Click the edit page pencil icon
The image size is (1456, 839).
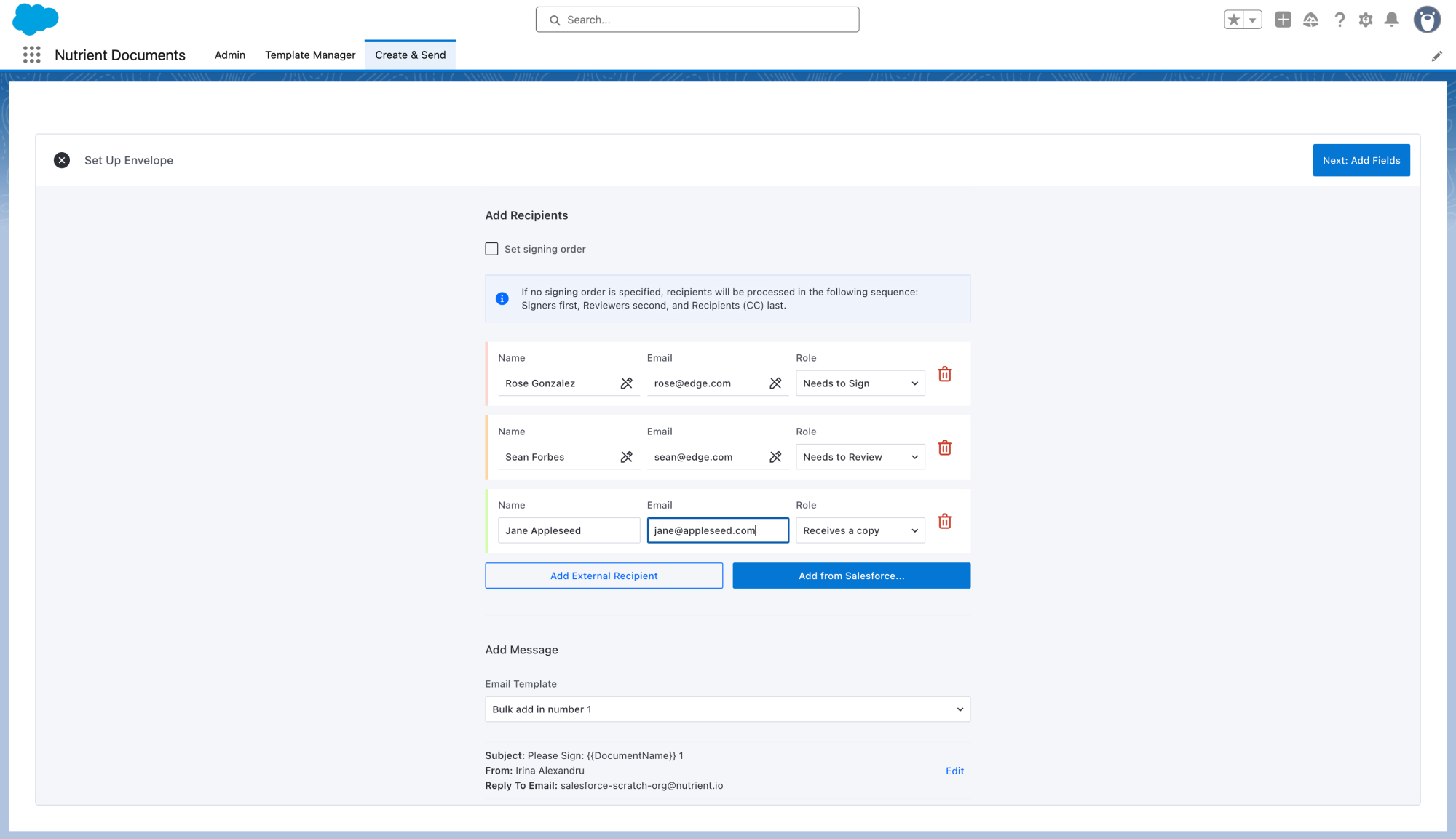click(1436, 56)
